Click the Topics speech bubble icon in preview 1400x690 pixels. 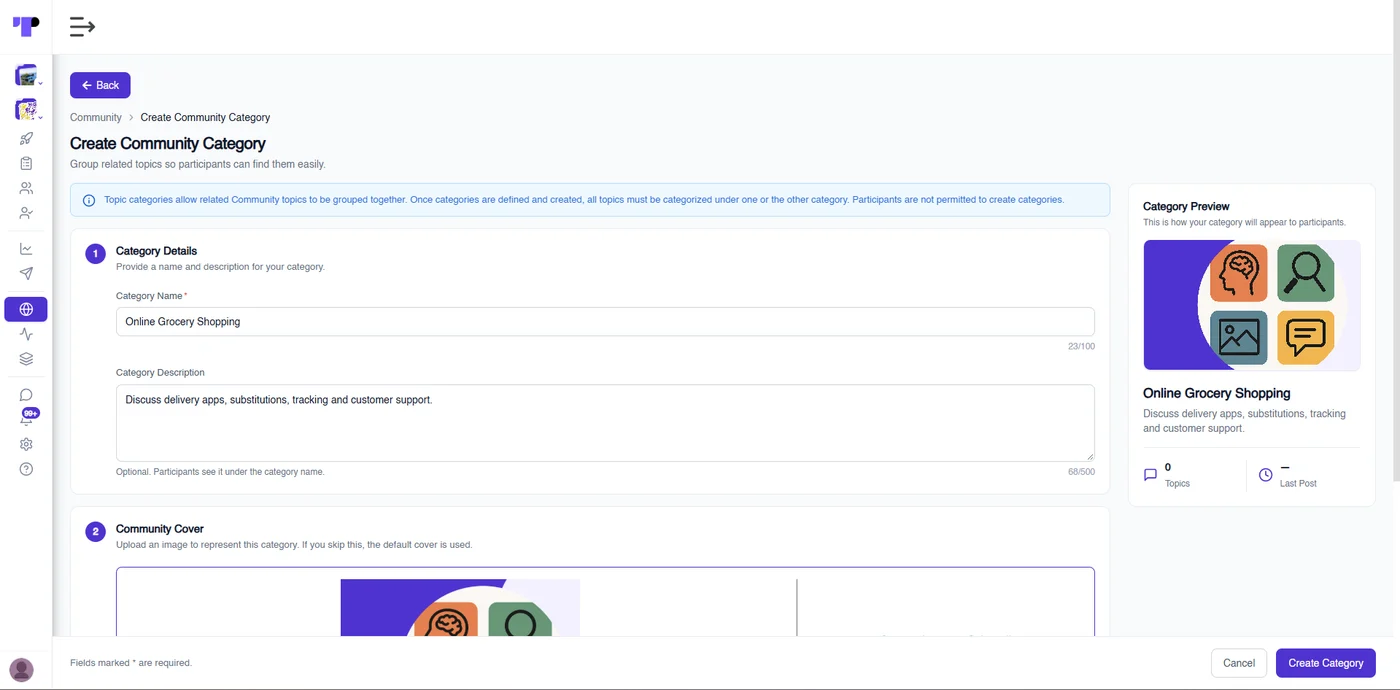tap(1150, 475)
